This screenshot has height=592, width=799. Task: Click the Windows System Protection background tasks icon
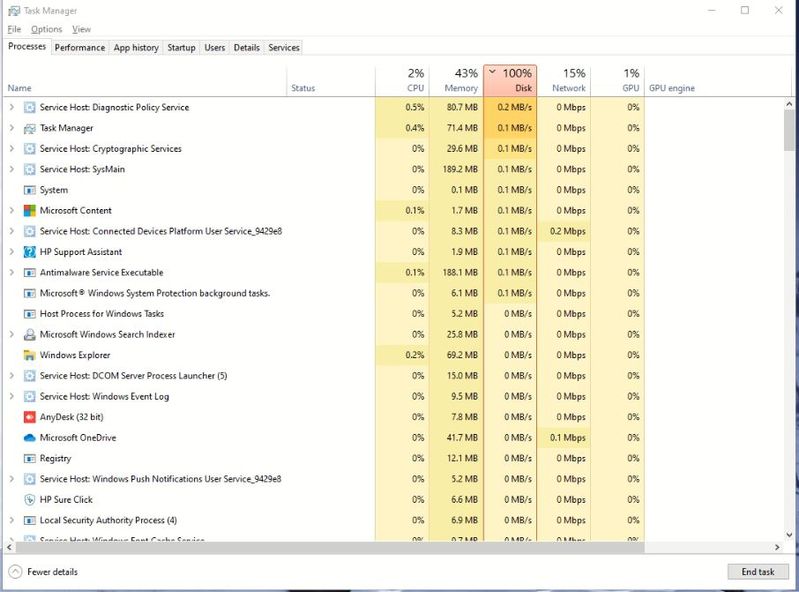point(30,293)
